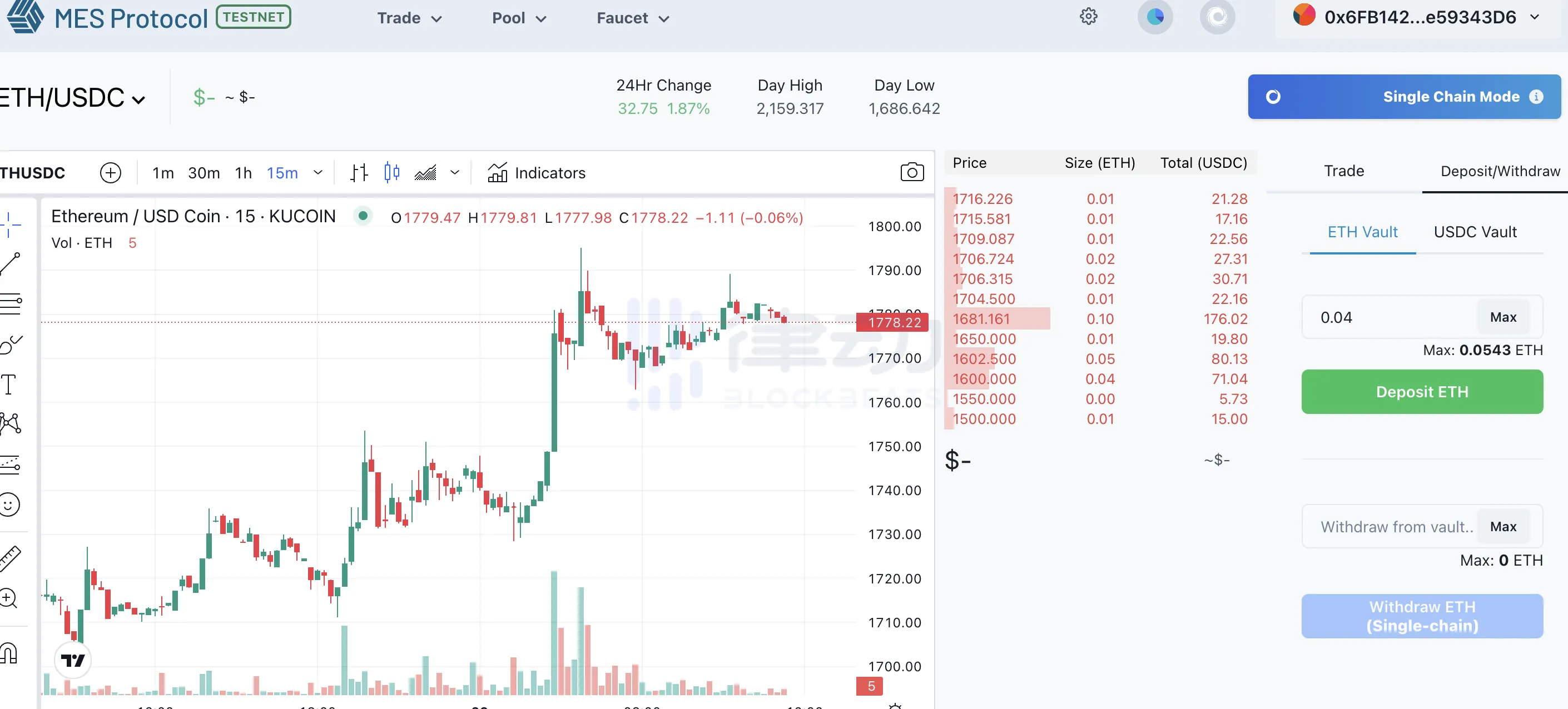
Task: Open the emoji sticker tool
Action: pyautogui.click(x=10, y=504)
